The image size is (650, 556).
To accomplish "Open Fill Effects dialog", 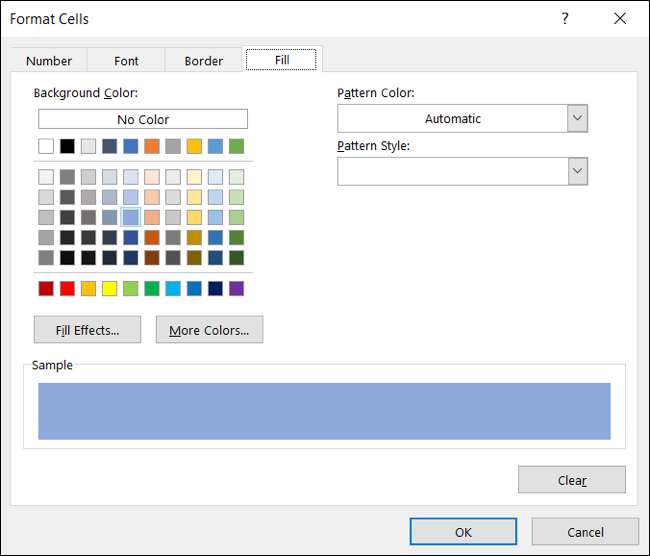I will tap(87, 330).
